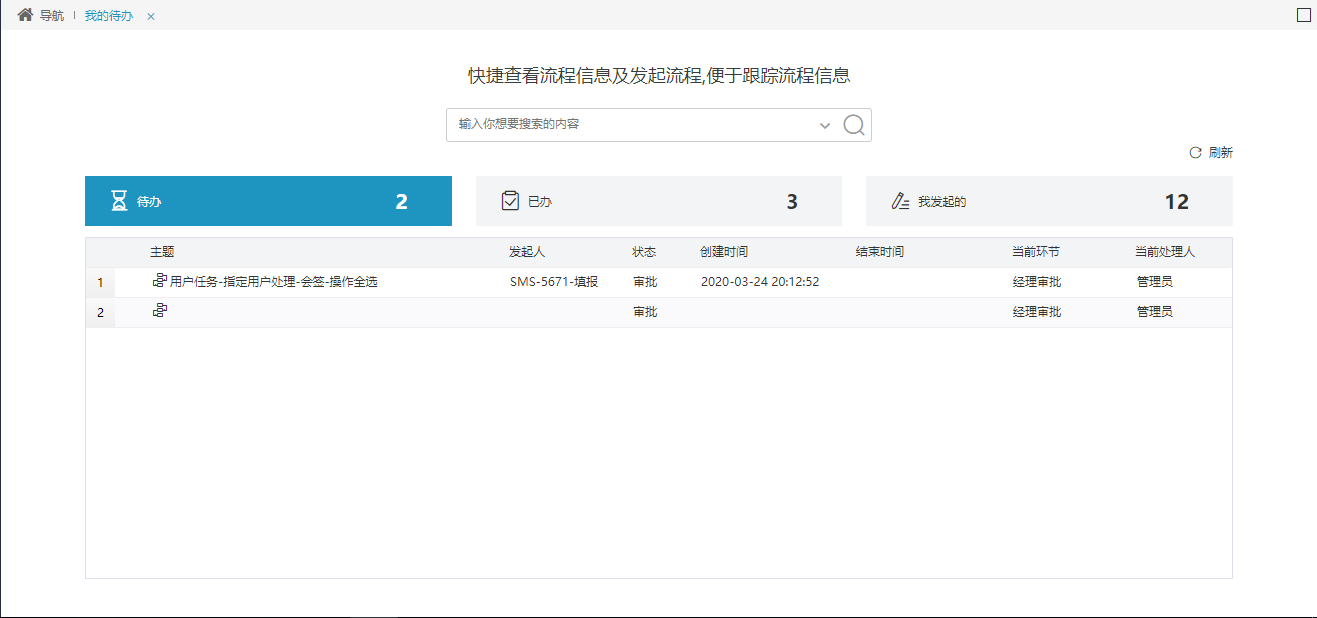Click 管理员 handler in row 2
1317x618 pixels.
point(1155,312)
